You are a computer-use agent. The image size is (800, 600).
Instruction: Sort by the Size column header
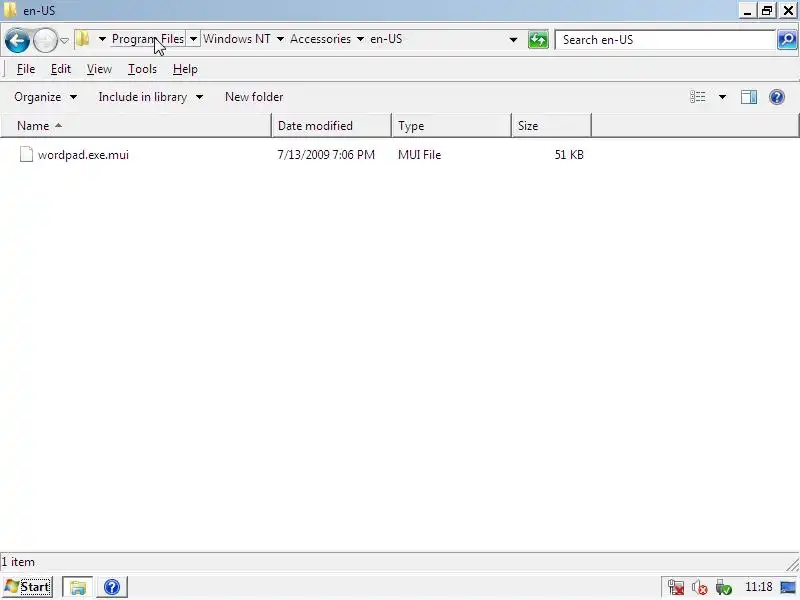tap(552, 126)
